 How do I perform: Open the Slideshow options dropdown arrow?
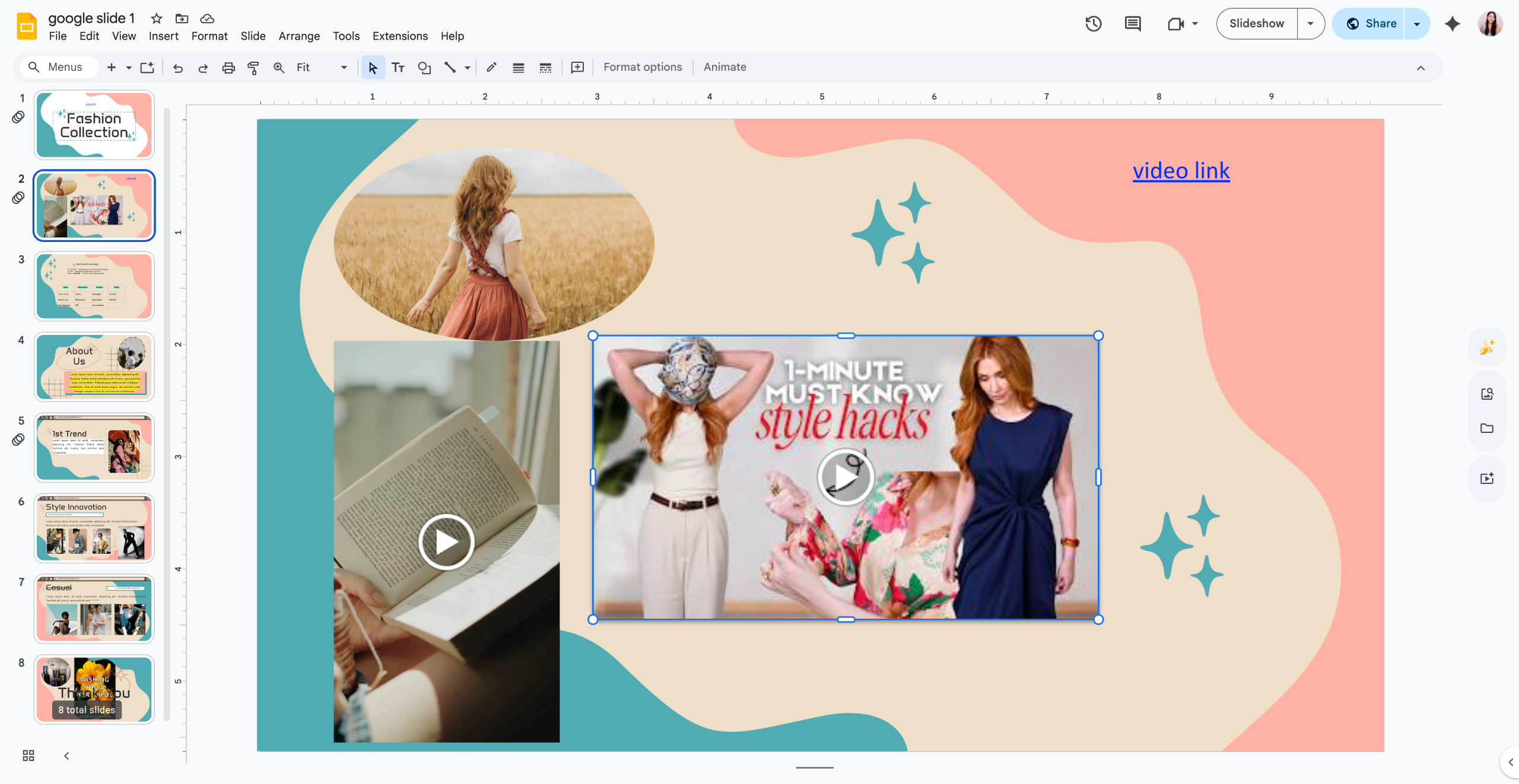[1311, 24]
